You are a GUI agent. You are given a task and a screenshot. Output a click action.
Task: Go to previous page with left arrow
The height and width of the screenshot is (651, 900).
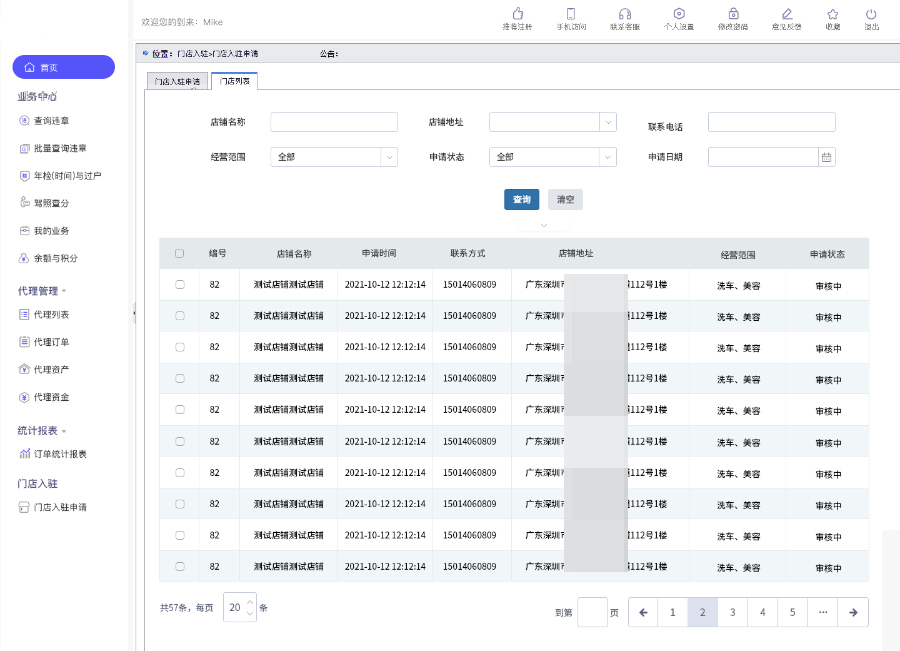pyautogui.click(x=643, y=613)
